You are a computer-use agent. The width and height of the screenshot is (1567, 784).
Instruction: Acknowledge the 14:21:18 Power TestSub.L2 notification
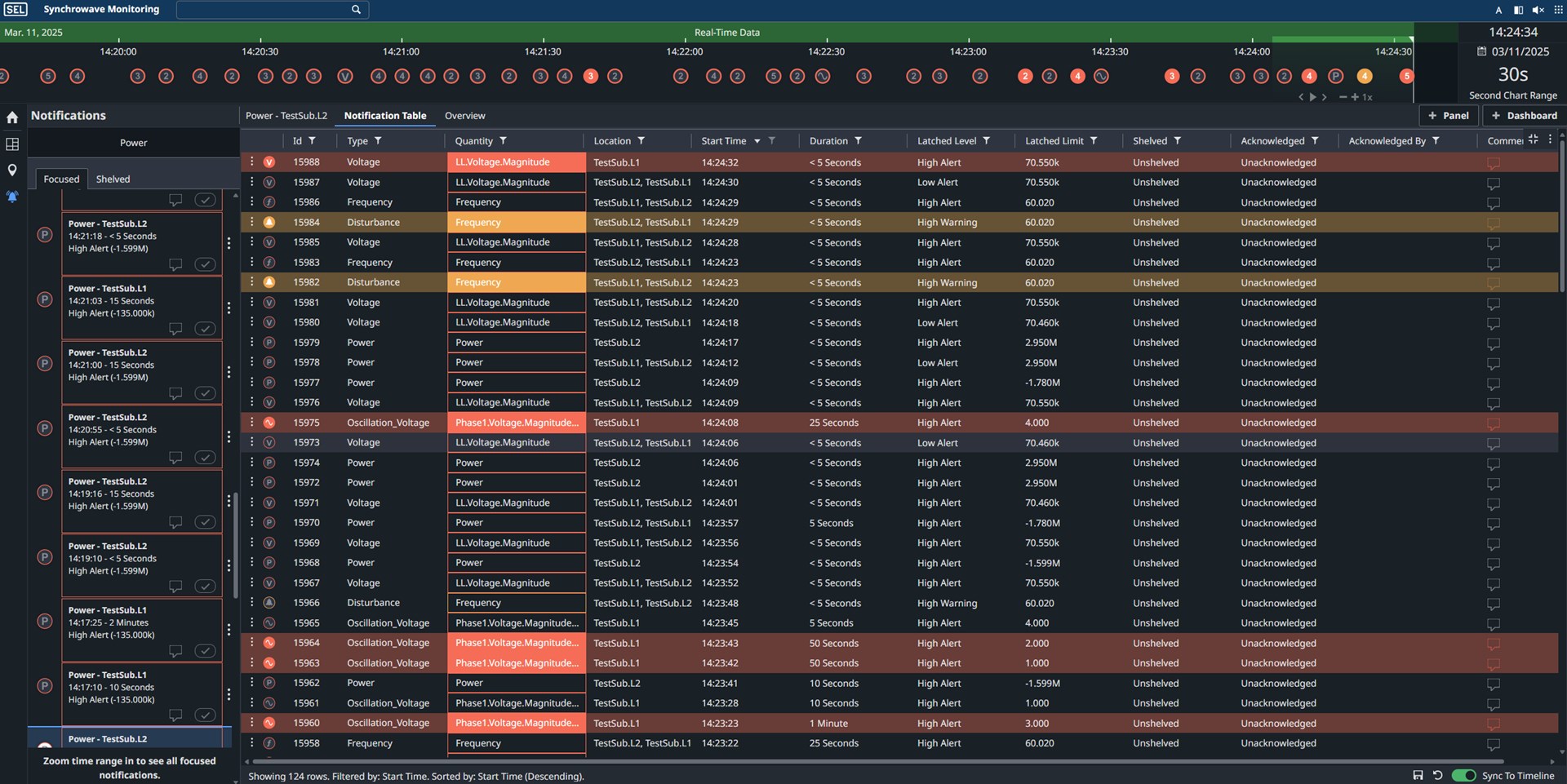205,264
